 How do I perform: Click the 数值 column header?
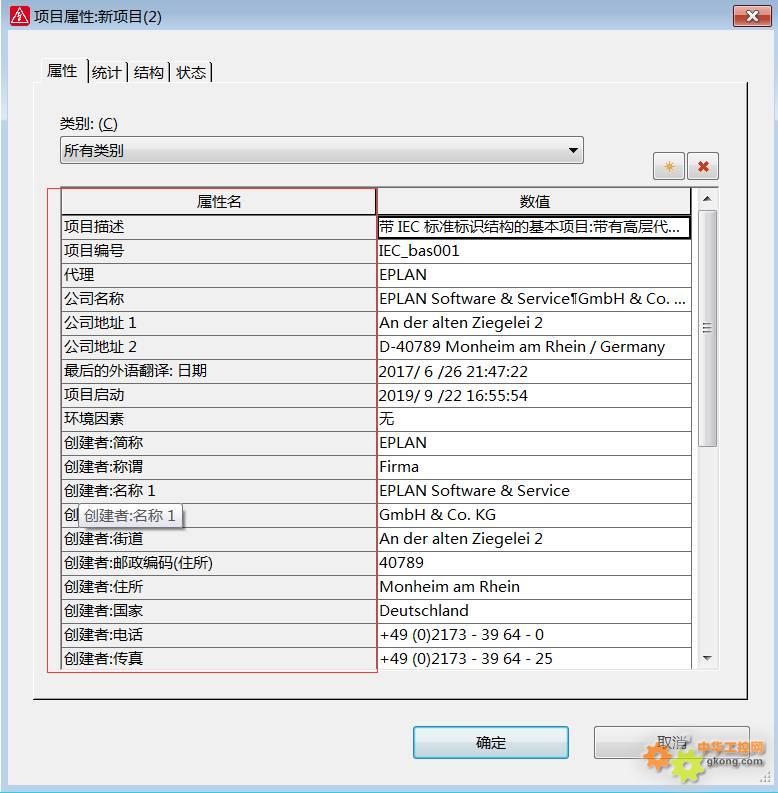point(534,202)
